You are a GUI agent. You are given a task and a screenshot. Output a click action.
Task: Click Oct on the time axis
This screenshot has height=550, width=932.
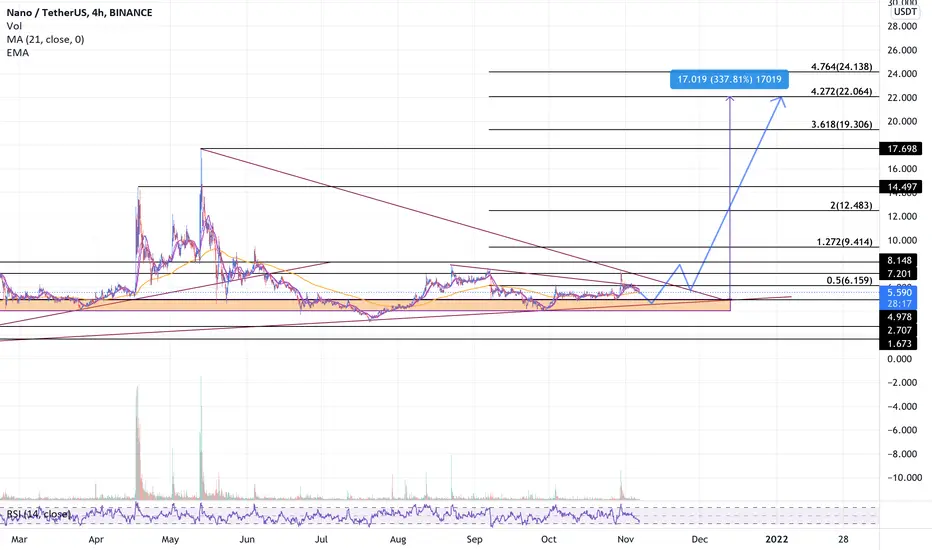(549, 539)
